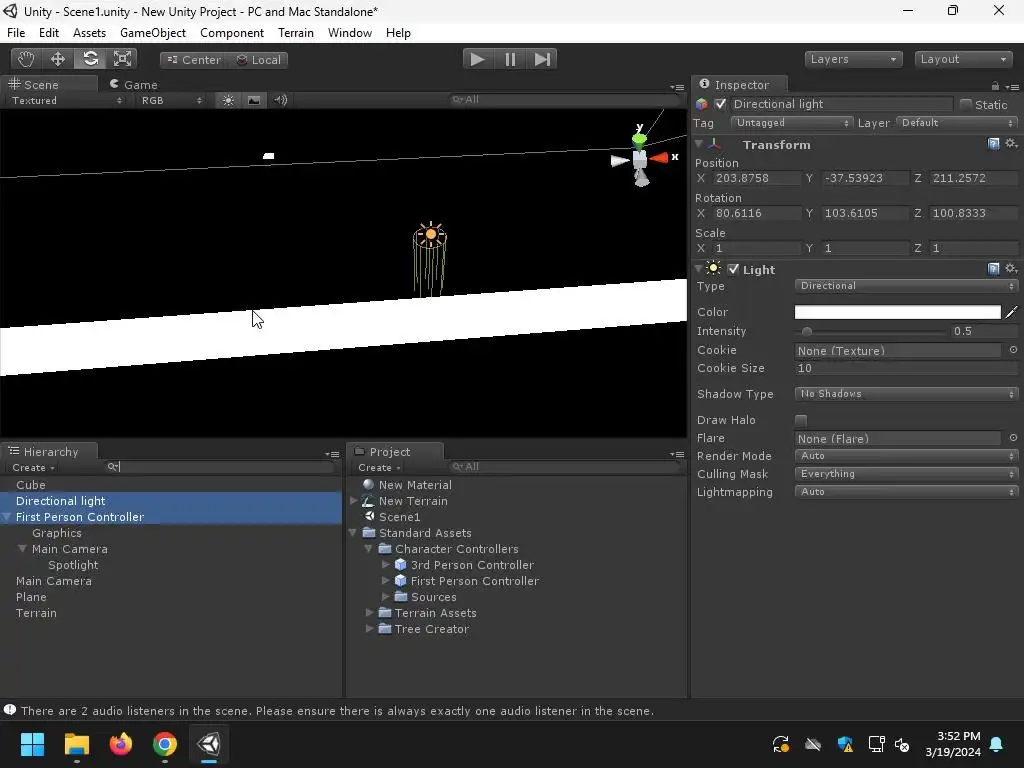Toggle the scene game overlay image icon
Image resolution: width=1024 pixels, height=768 pixels.
pos(253,101)
